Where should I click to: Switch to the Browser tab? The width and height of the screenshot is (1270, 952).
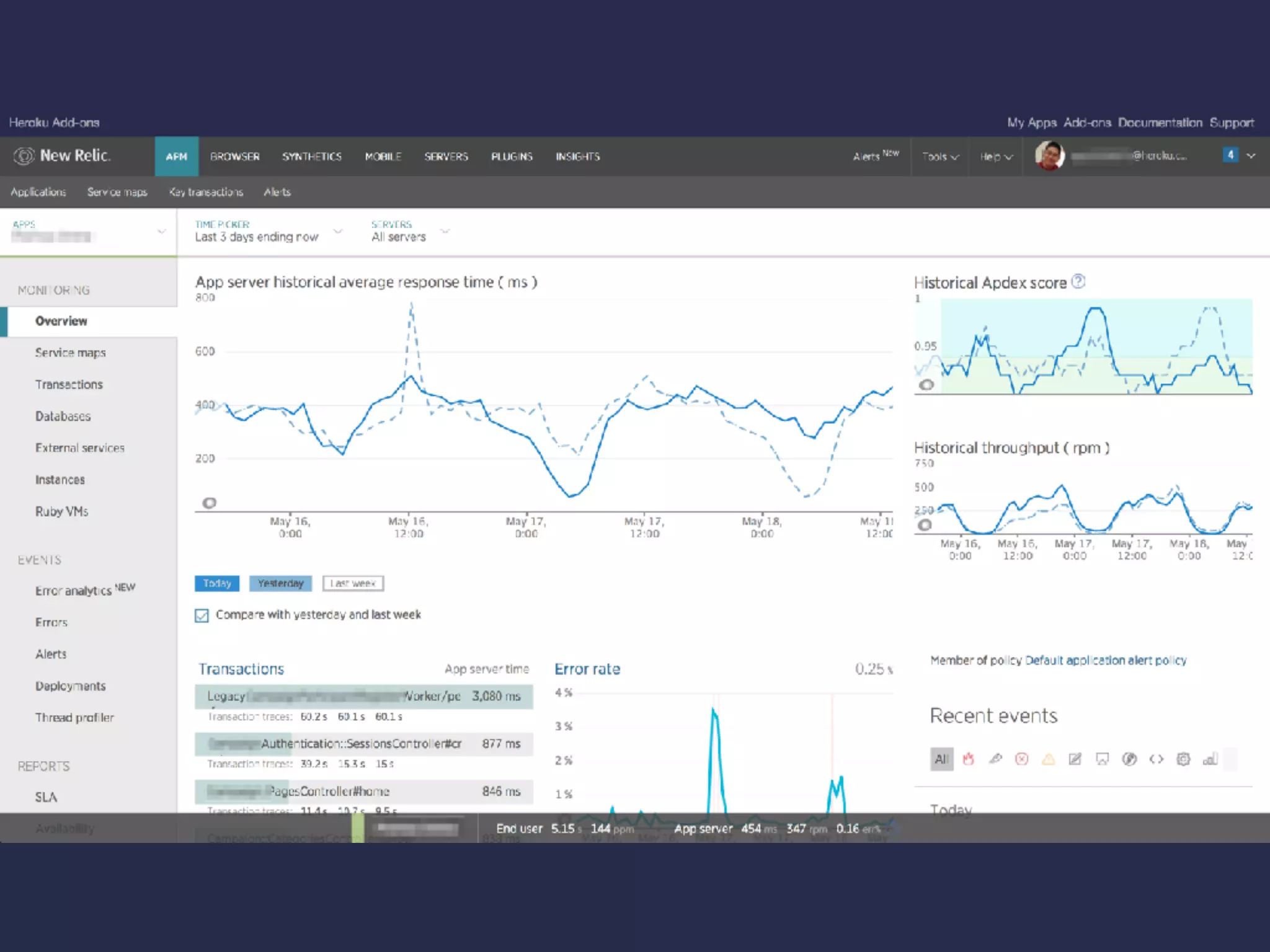(234, 157)
